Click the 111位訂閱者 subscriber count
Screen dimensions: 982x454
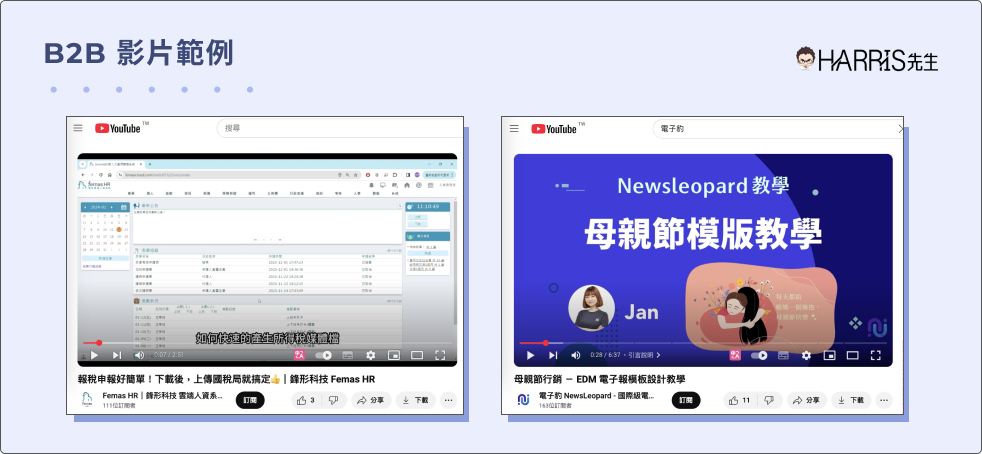tap(119, 406)
